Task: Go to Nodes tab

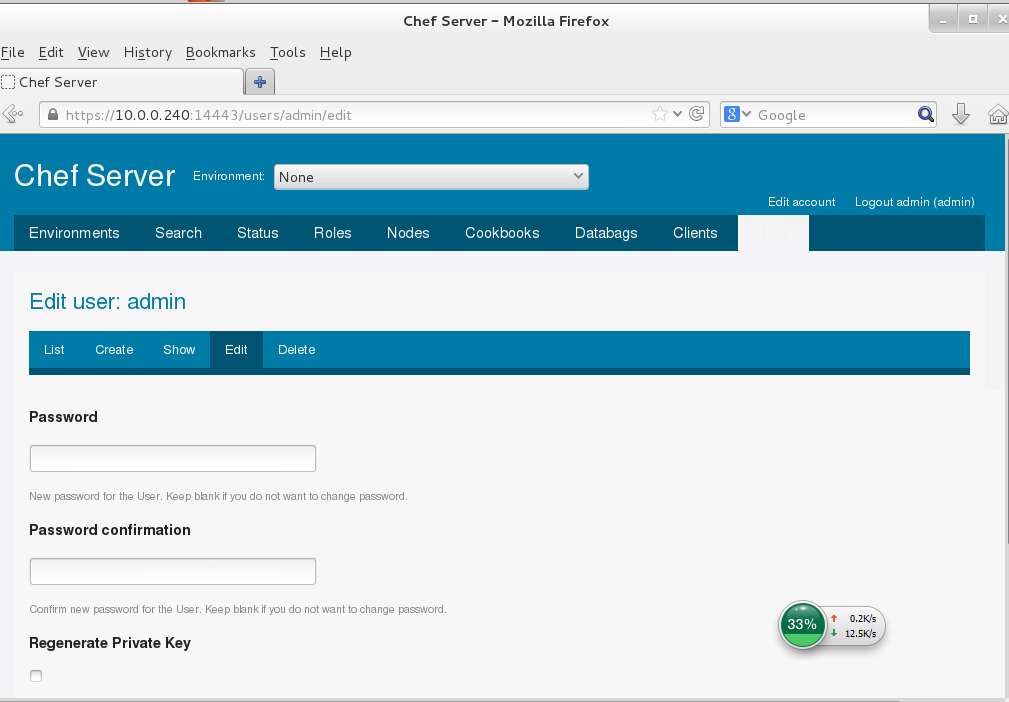Action: (x=408, y=233)
